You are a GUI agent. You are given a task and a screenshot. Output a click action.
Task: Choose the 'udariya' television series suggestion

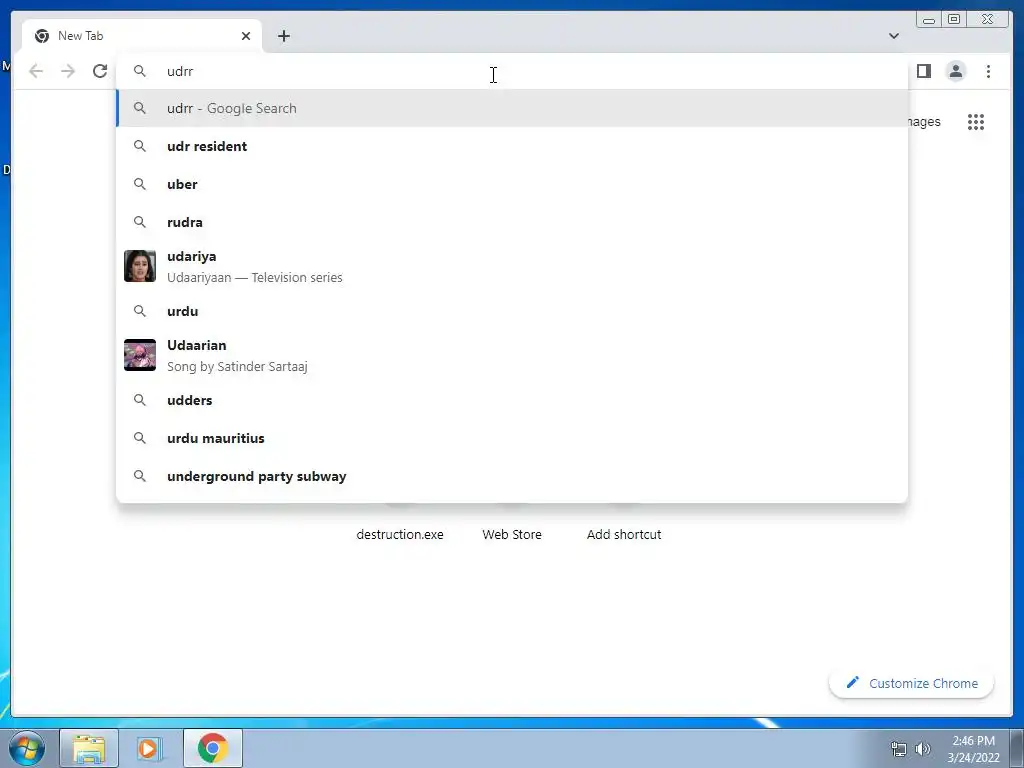512,266
